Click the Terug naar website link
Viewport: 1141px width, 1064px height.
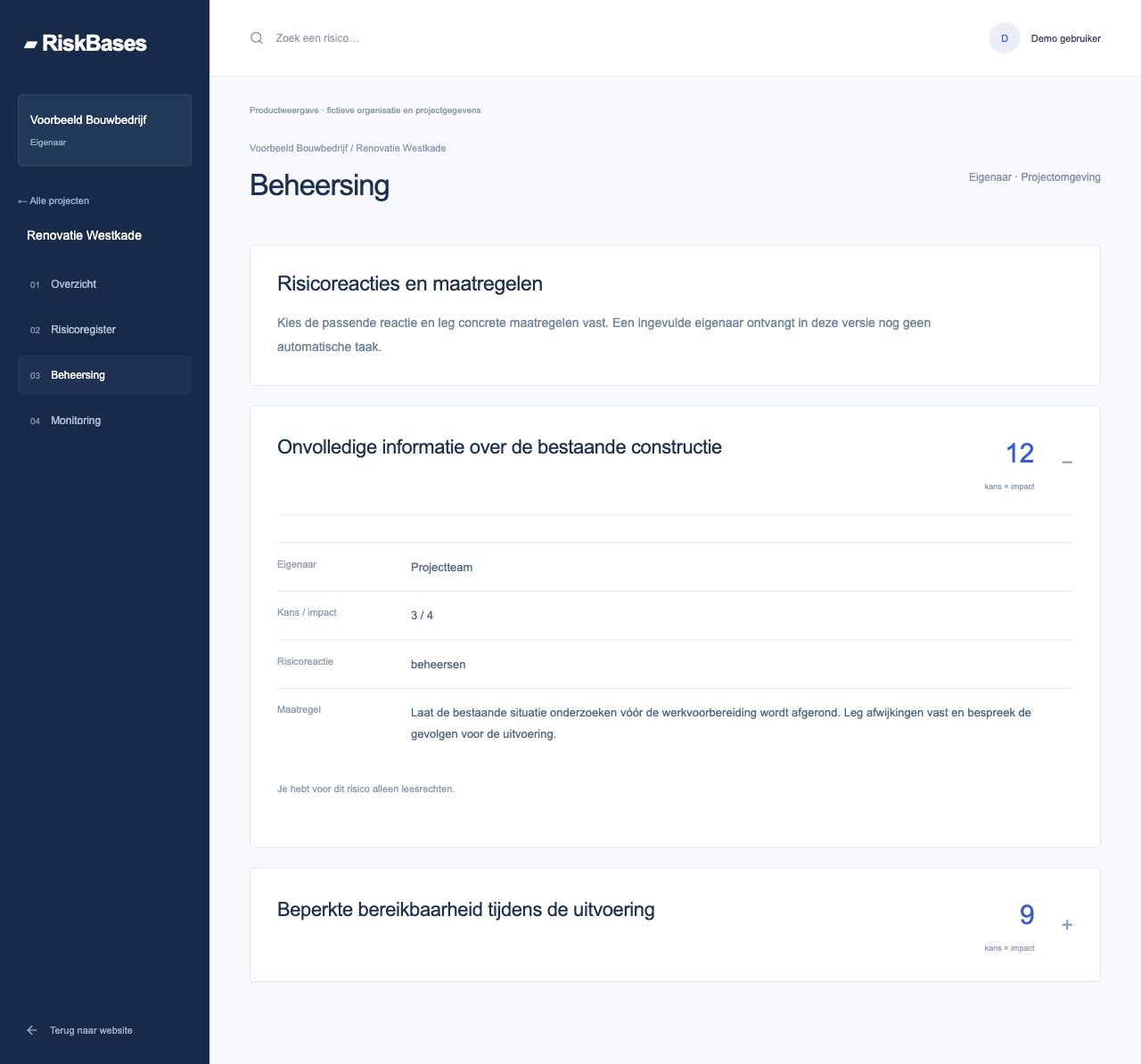91,1030
